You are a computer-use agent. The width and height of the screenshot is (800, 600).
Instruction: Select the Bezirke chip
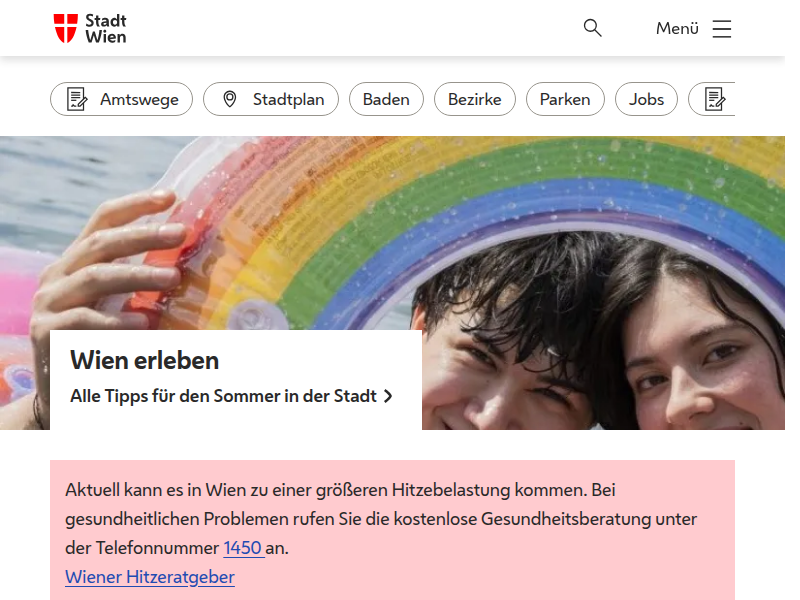click(x=474, y=99)
